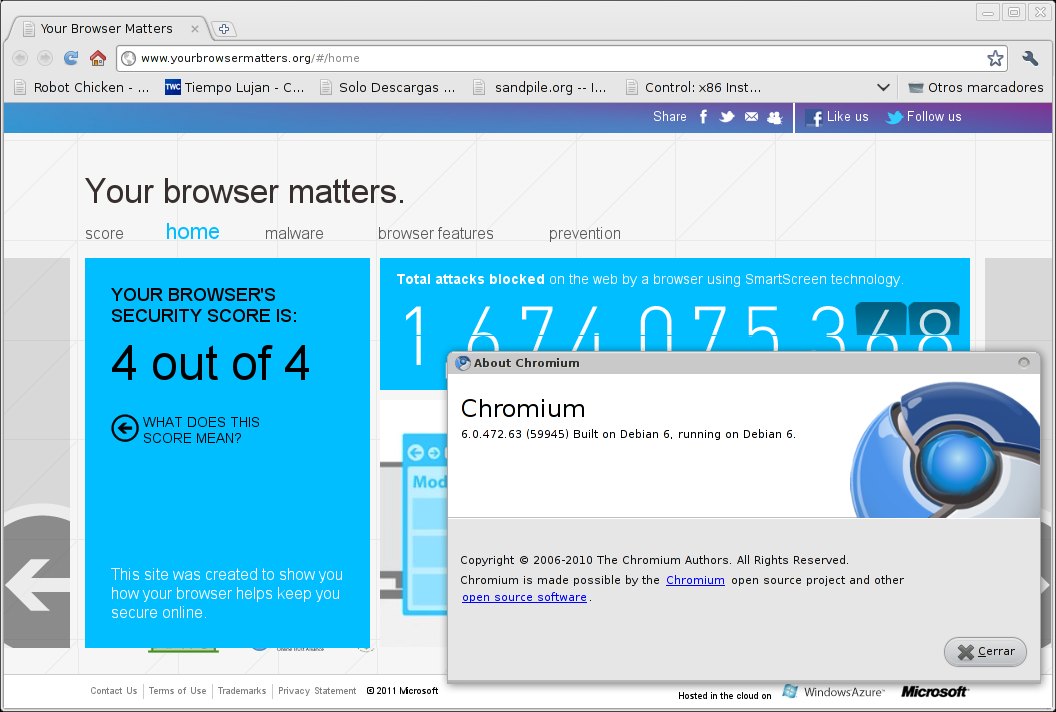Image resolution: width=1056 pixels, height=712 pixels.
Task: Share the page by email envelope icon
Action: click(752, 117)
